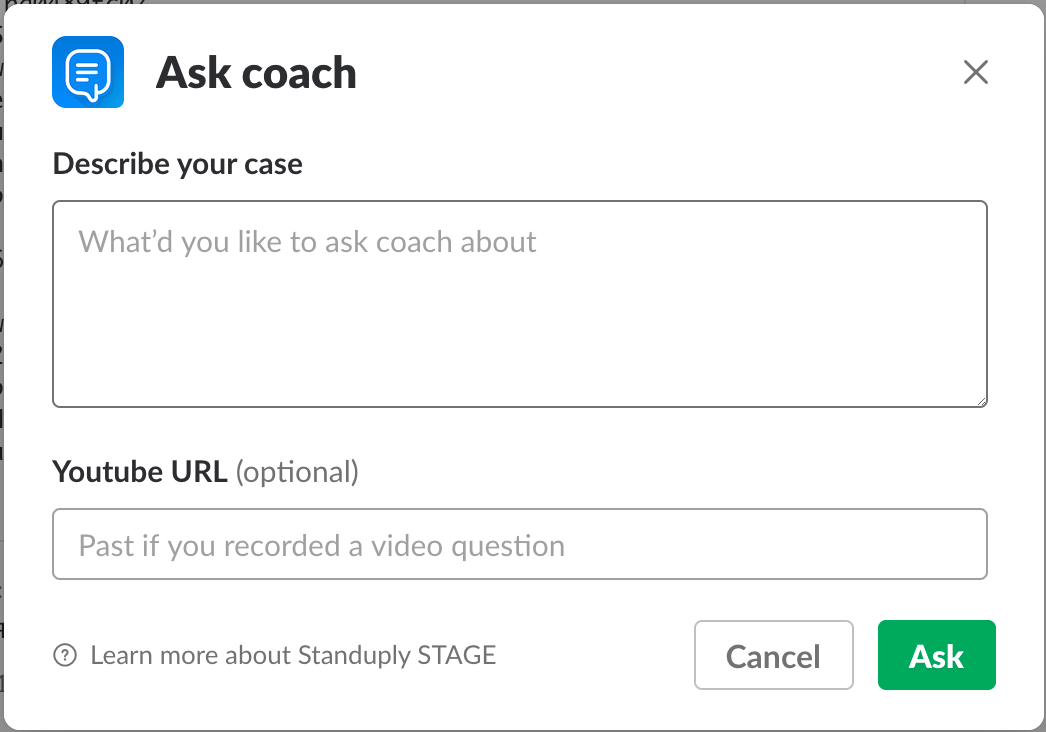Click placeholder "Past if you recorded a video question"
The height and width of the screenshot is (732, 1046).
(x=322, y=546)
